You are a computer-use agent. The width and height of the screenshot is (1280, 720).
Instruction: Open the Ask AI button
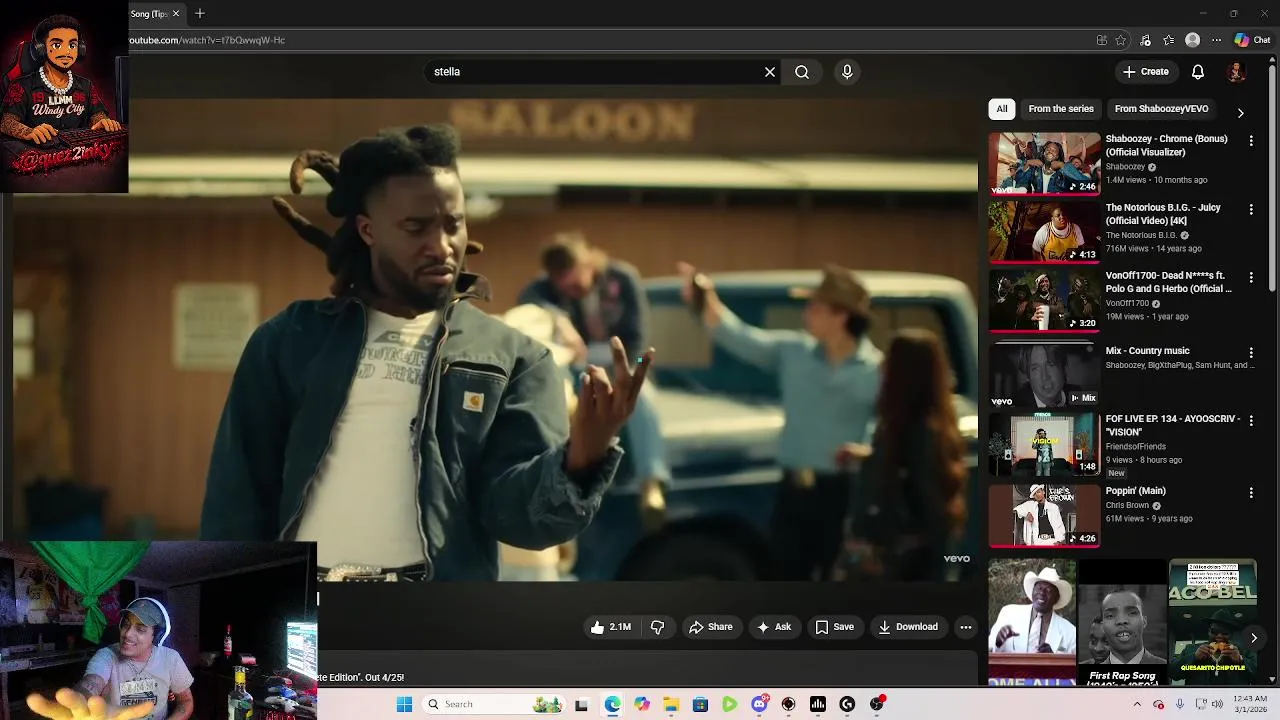tap(774, 627)
